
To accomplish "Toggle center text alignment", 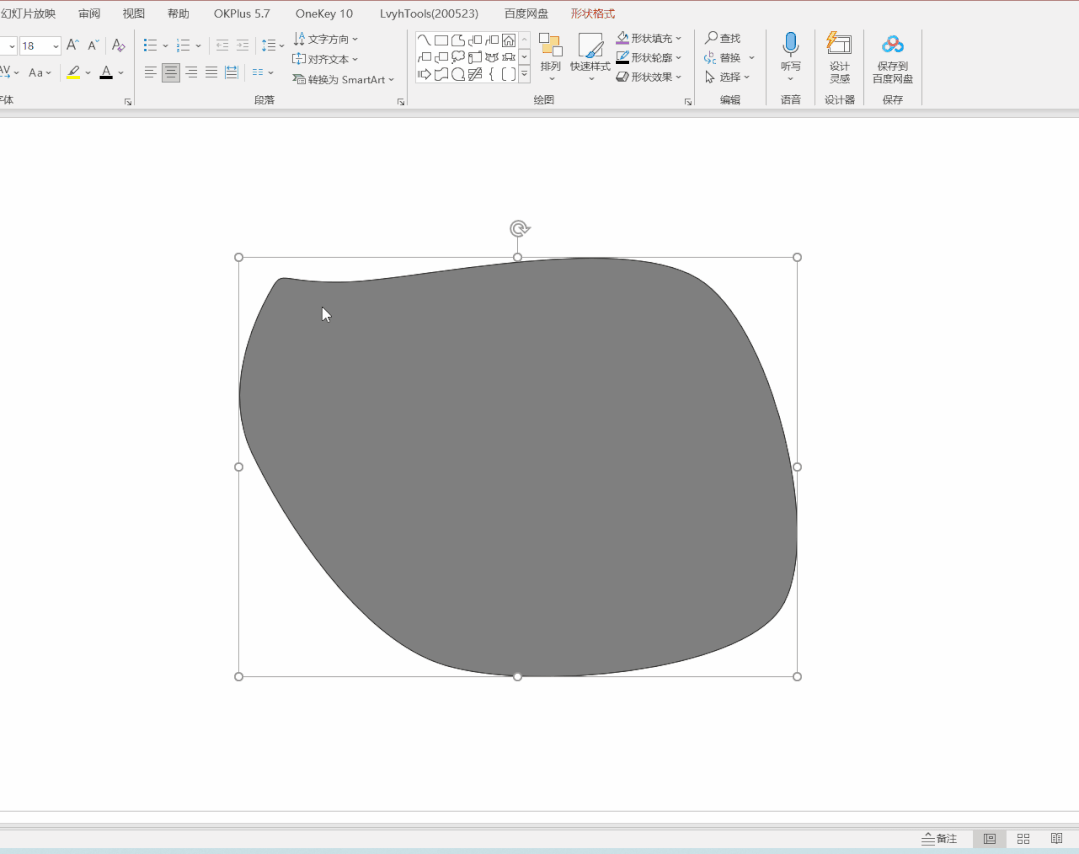I will (171, 72).
